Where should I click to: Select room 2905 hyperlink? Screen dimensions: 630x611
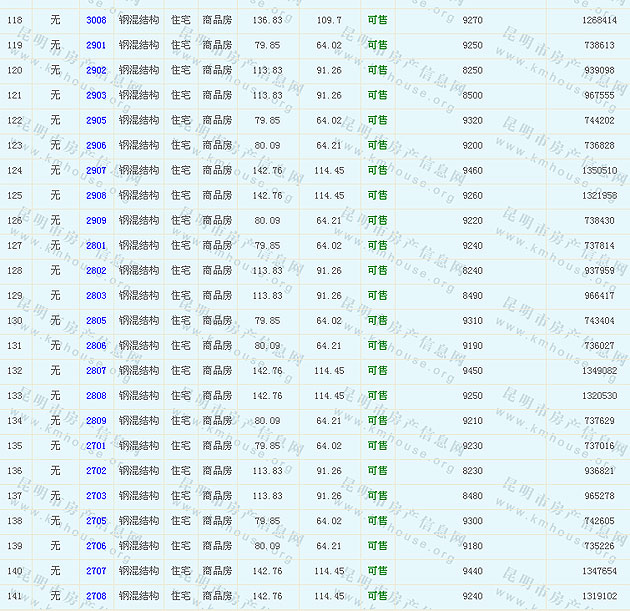click(96, 120)
